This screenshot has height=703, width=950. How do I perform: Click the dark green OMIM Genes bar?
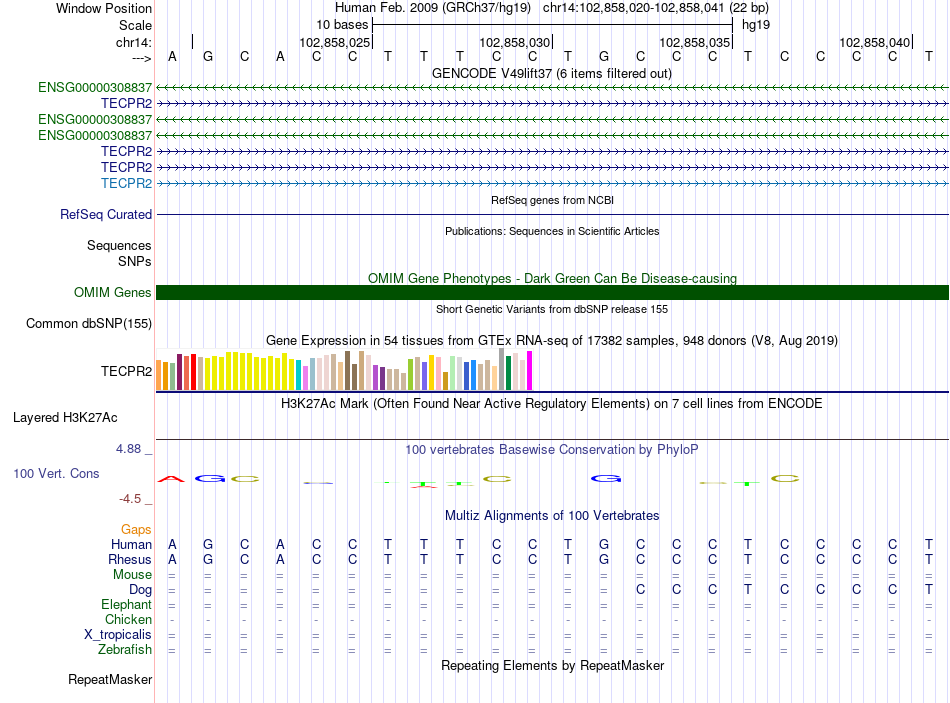click(552, 293)
